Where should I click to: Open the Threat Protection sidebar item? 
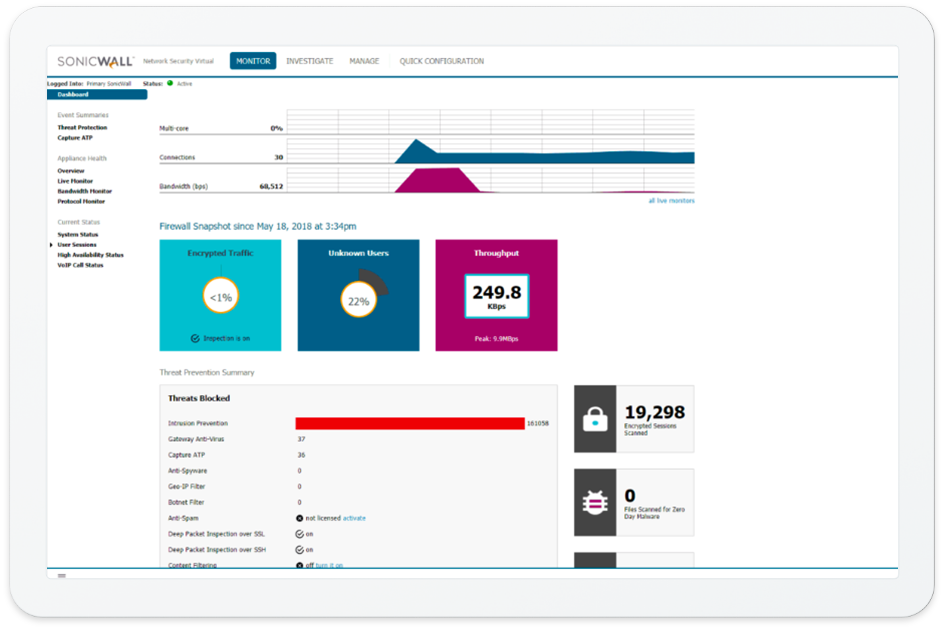pyautogui.click(x=82, y=128)
